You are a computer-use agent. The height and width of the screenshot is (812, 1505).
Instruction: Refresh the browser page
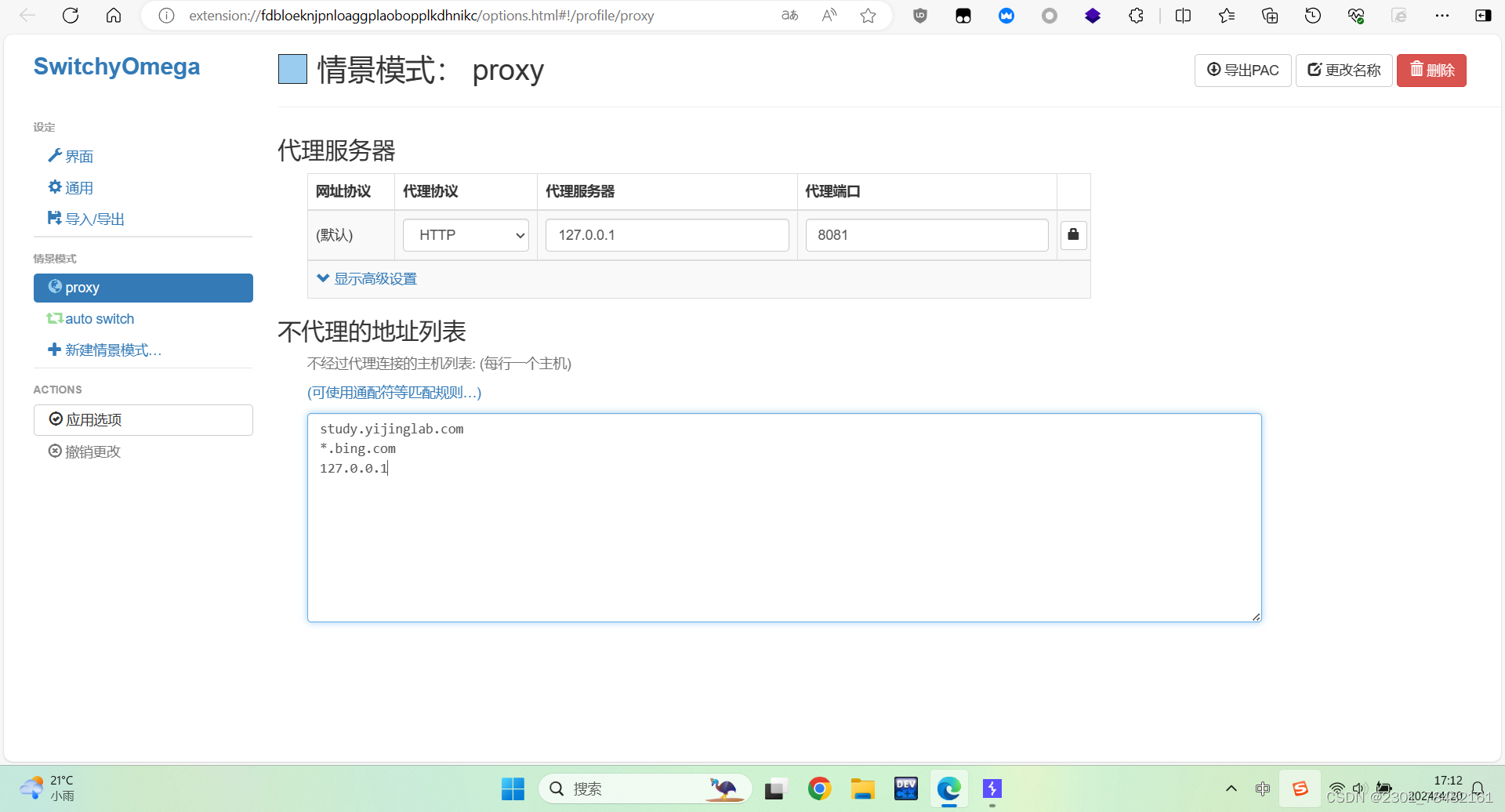(x=71, y=16)
